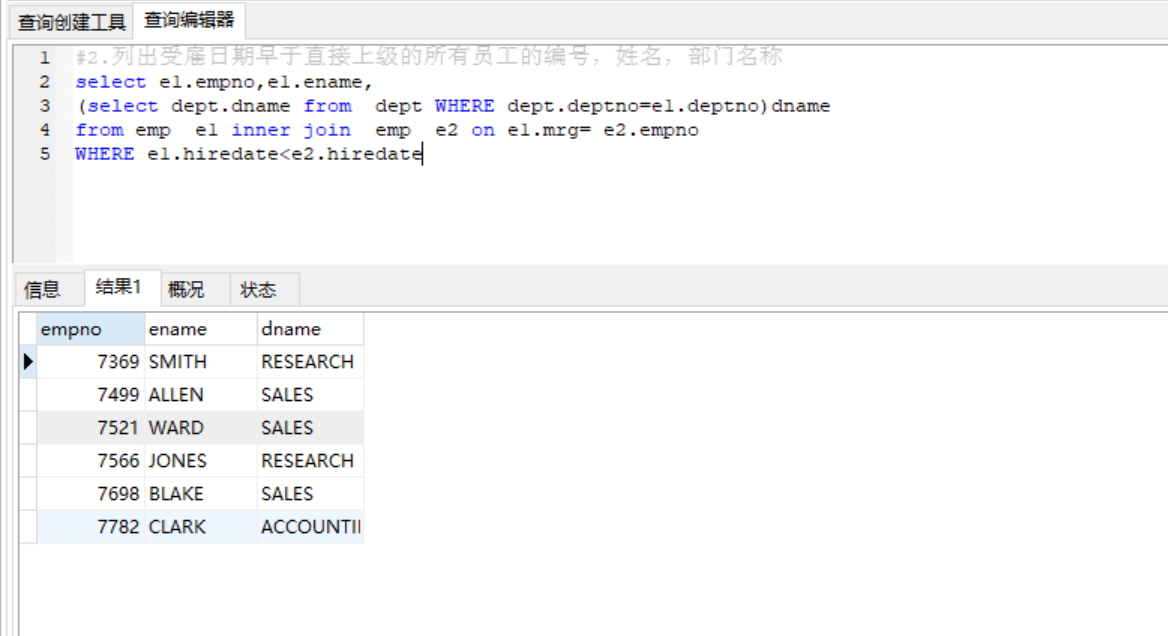
Task: Click the dname column header
Action: [x=310, y=329]
